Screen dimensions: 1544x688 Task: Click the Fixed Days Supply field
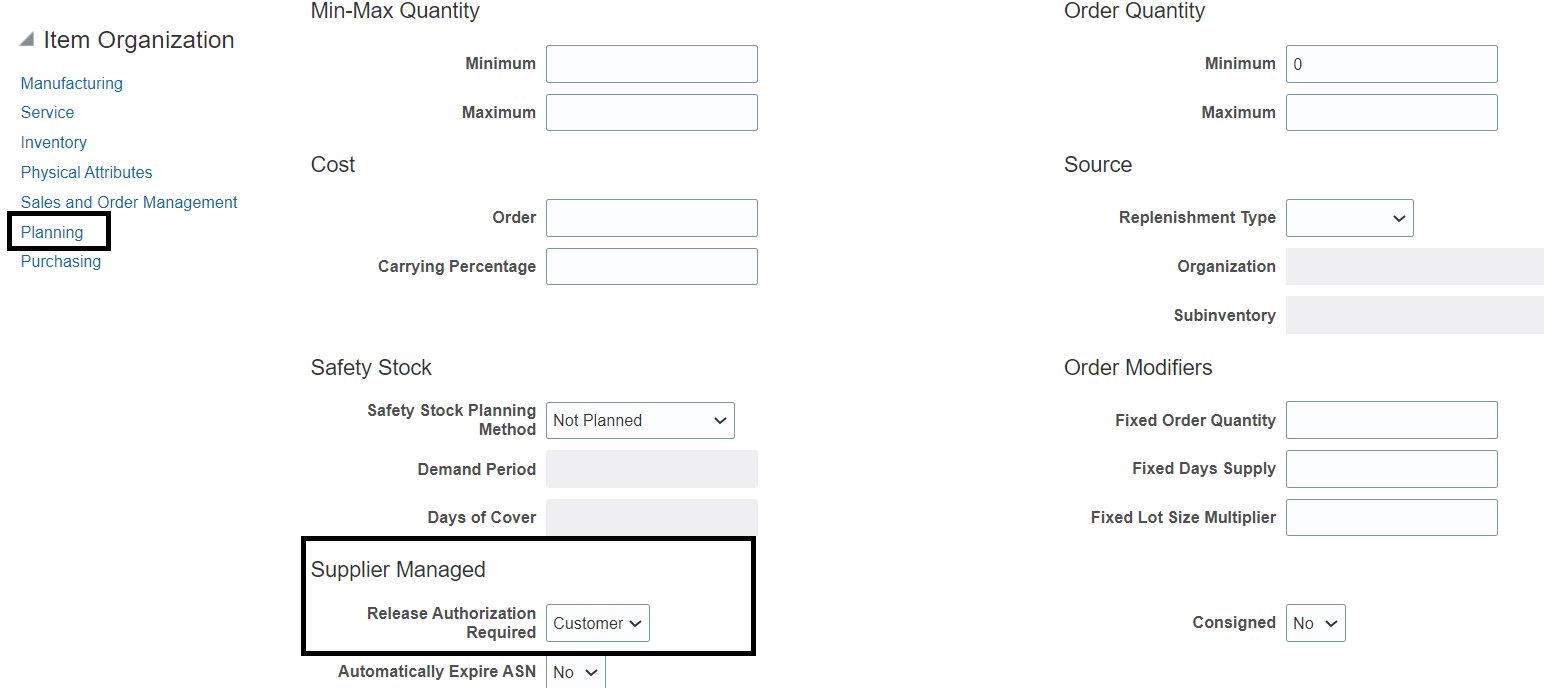coord(1391,468)
